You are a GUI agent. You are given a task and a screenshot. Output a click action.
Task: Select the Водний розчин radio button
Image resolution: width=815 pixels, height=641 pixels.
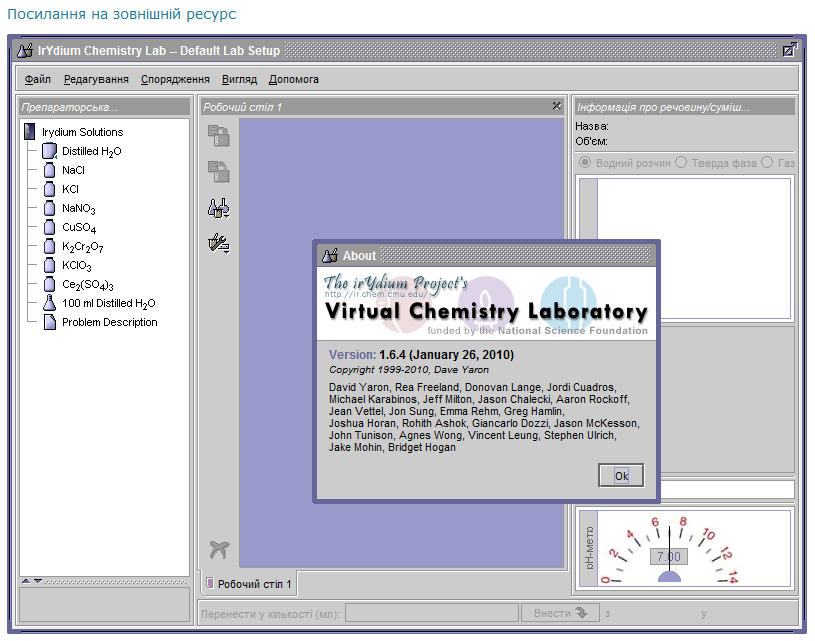click(585, 162)
